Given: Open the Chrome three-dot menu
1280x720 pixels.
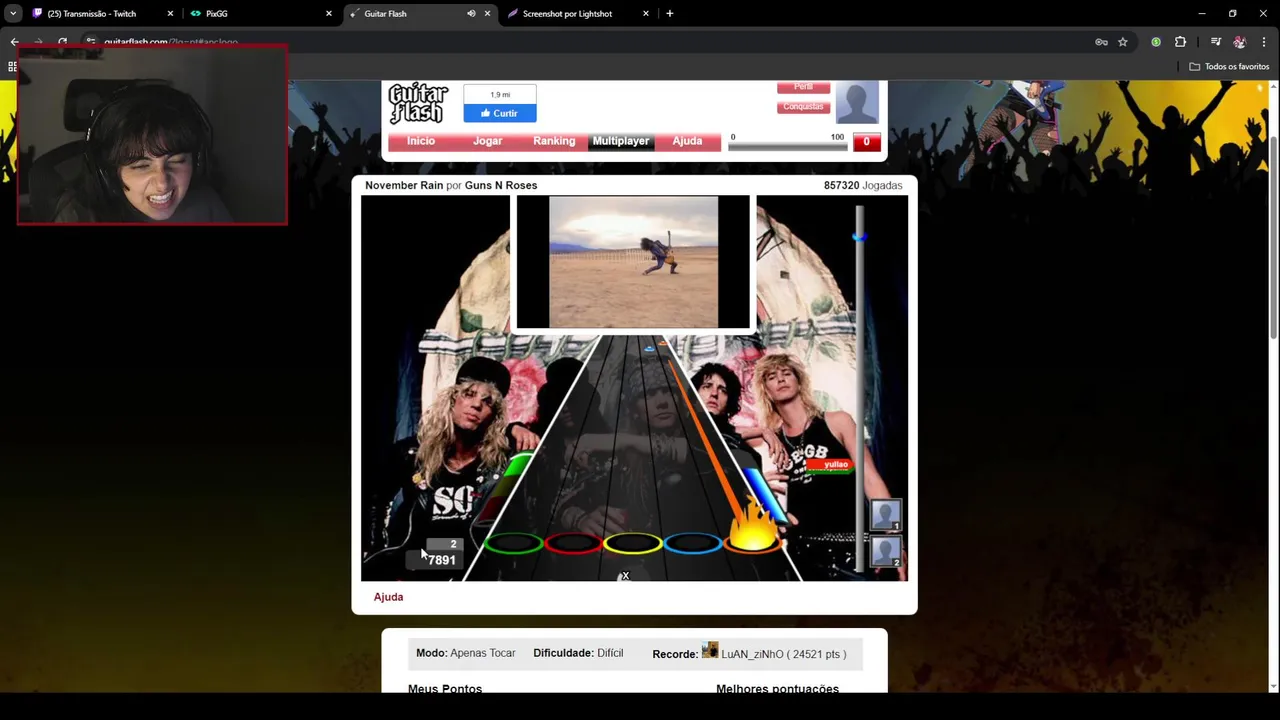Looking at the screenshot, I should [x=1264, y=42].
